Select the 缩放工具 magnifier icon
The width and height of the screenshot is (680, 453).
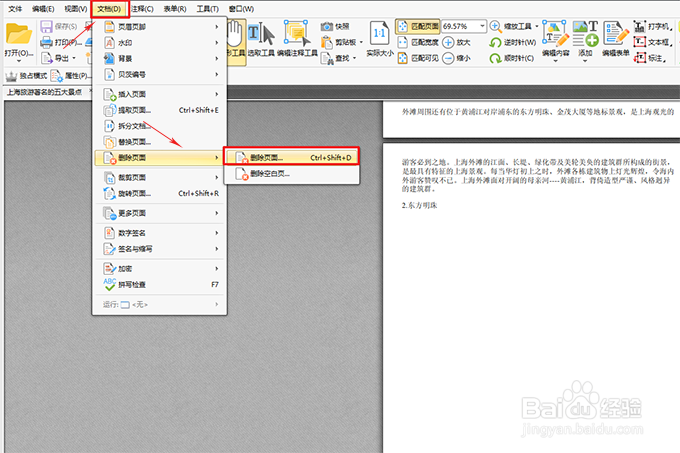pyautogui.click(x=495, y=26)
